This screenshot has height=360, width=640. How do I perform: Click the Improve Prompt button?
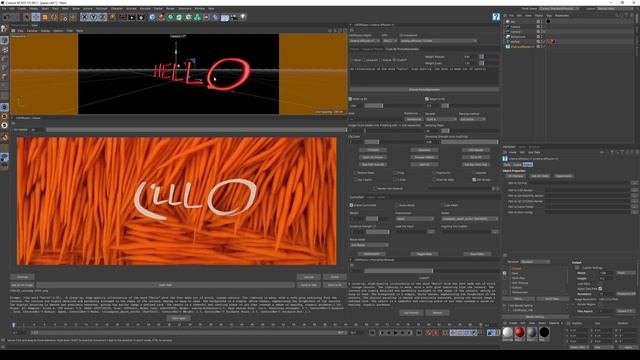click(x=424, y=89)
